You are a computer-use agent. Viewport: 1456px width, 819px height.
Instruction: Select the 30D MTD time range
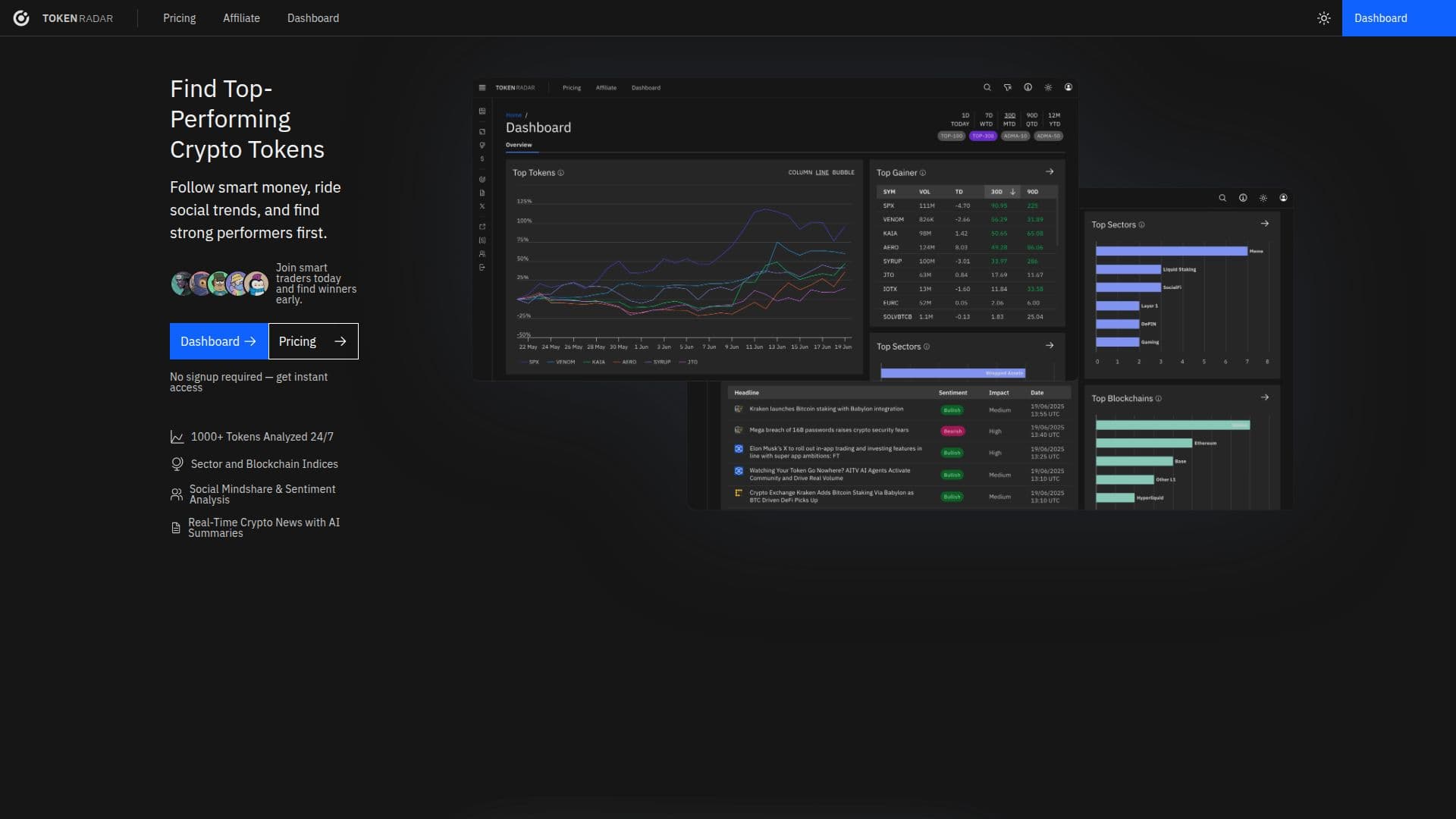pyautogui.click(x=1009, y=120)
